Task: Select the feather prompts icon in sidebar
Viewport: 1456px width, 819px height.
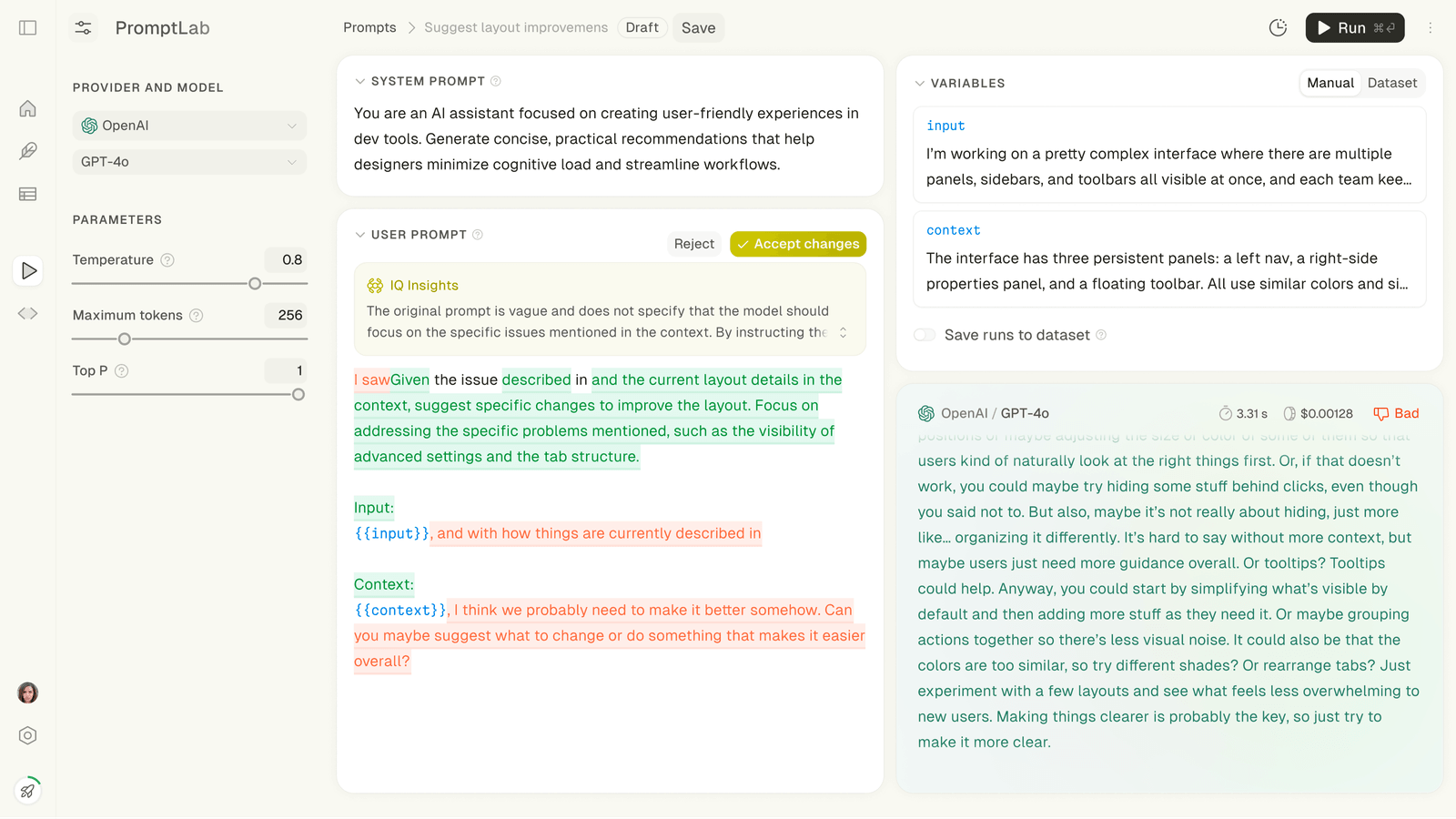Action: point(27,151)
